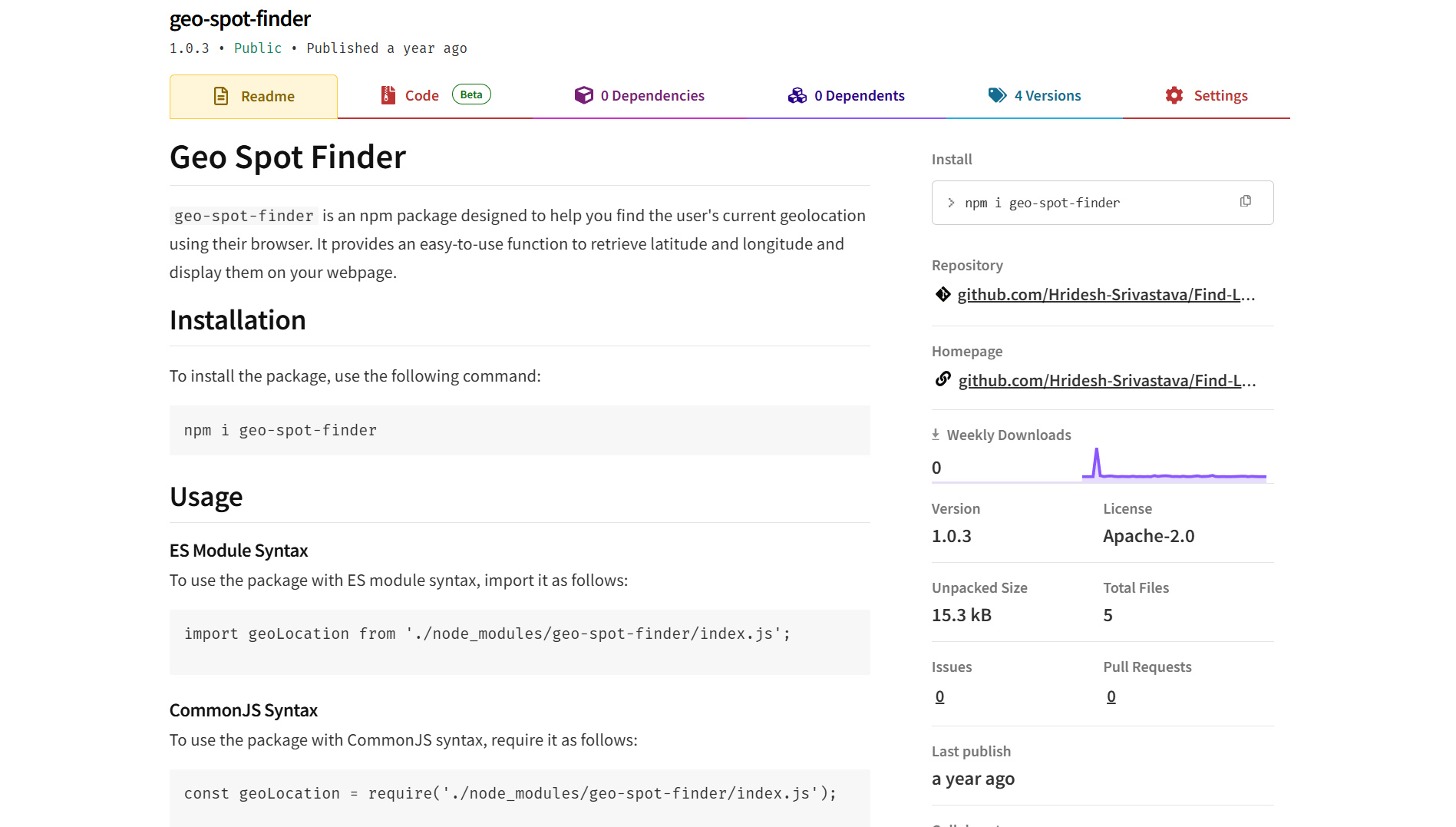Click the Code zip file icon

388,95
